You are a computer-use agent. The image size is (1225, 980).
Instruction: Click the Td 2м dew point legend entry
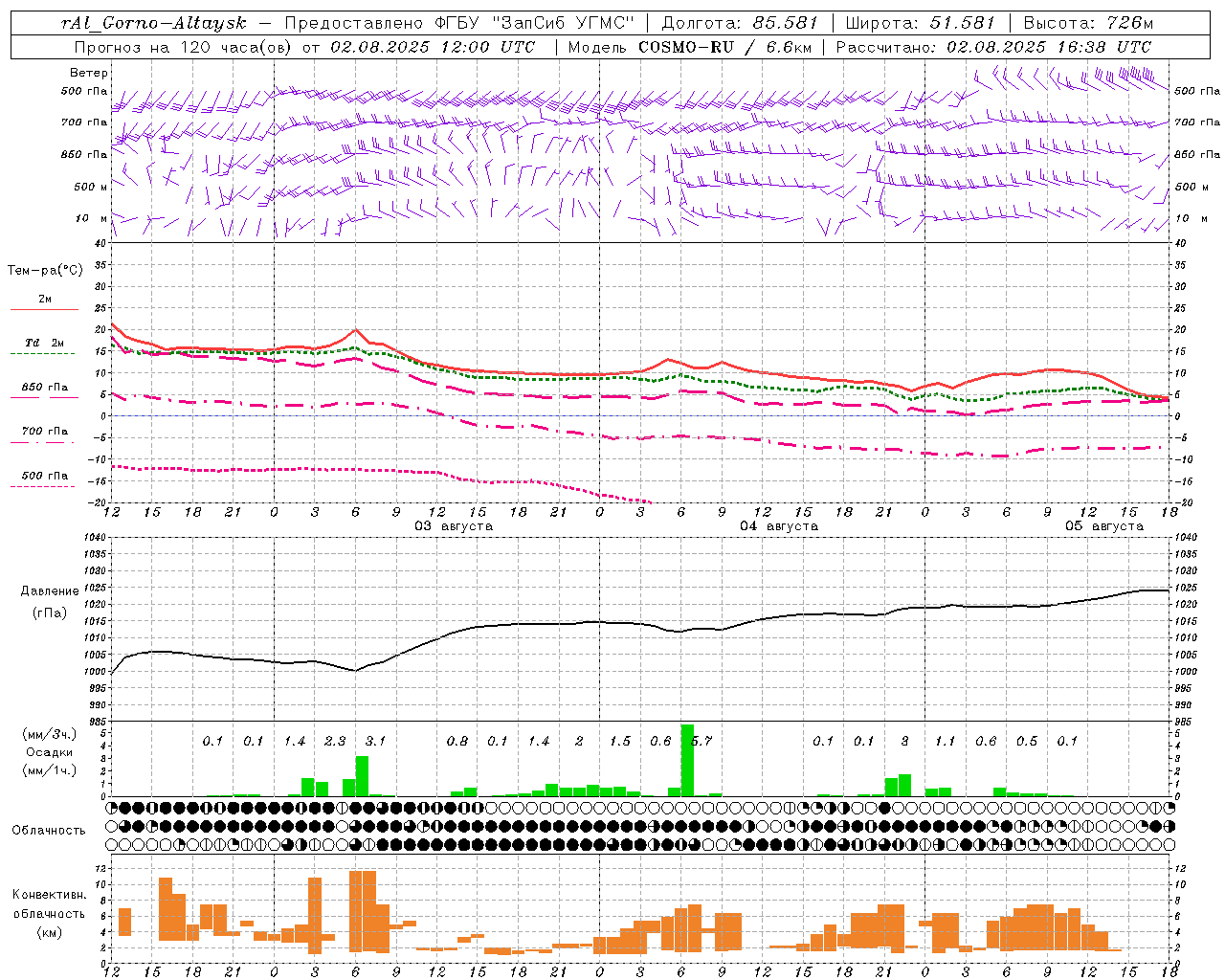(45, 343)
